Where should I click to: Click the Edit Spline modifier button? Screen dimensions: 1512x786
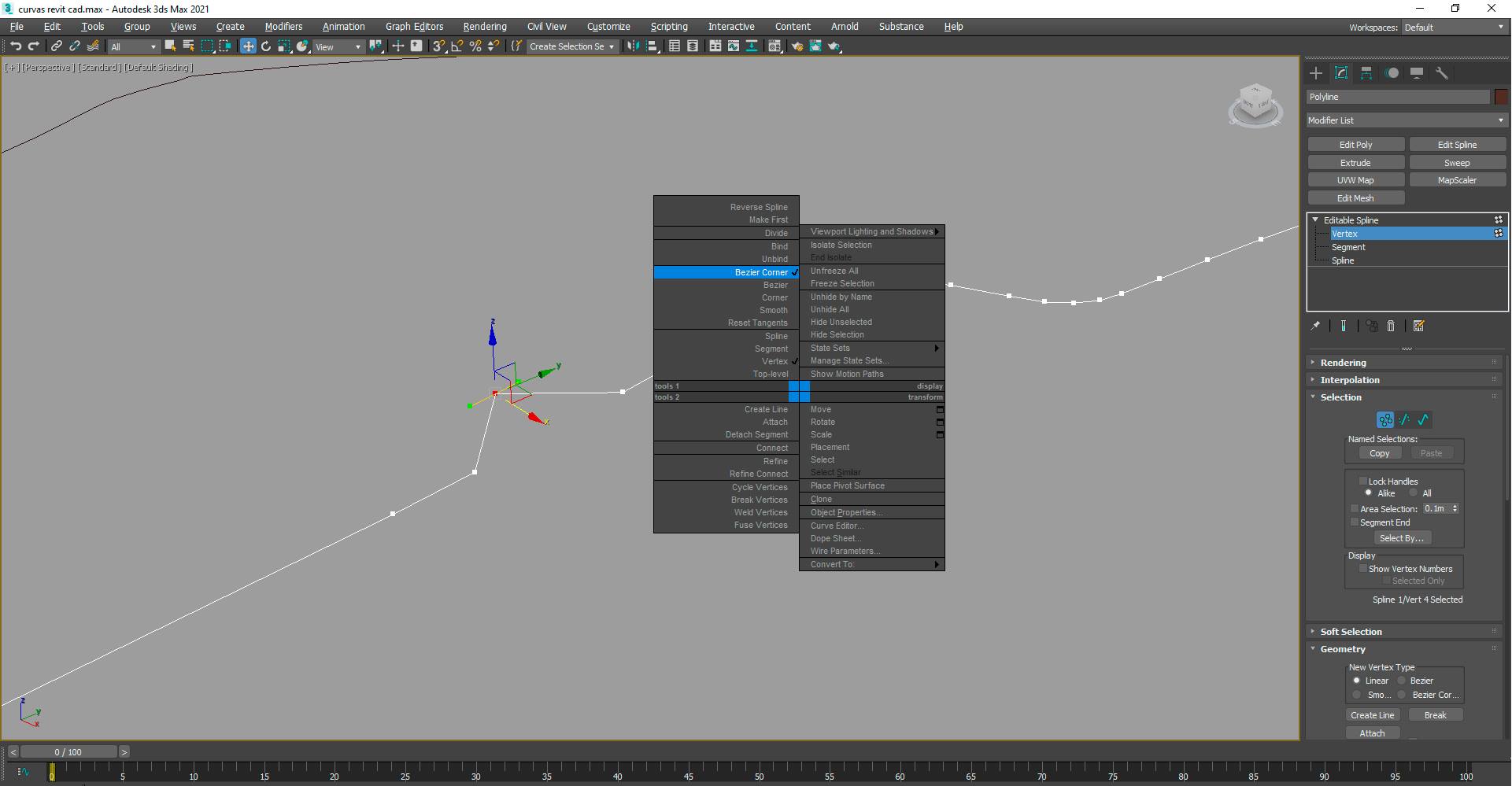click(1458, 144)
